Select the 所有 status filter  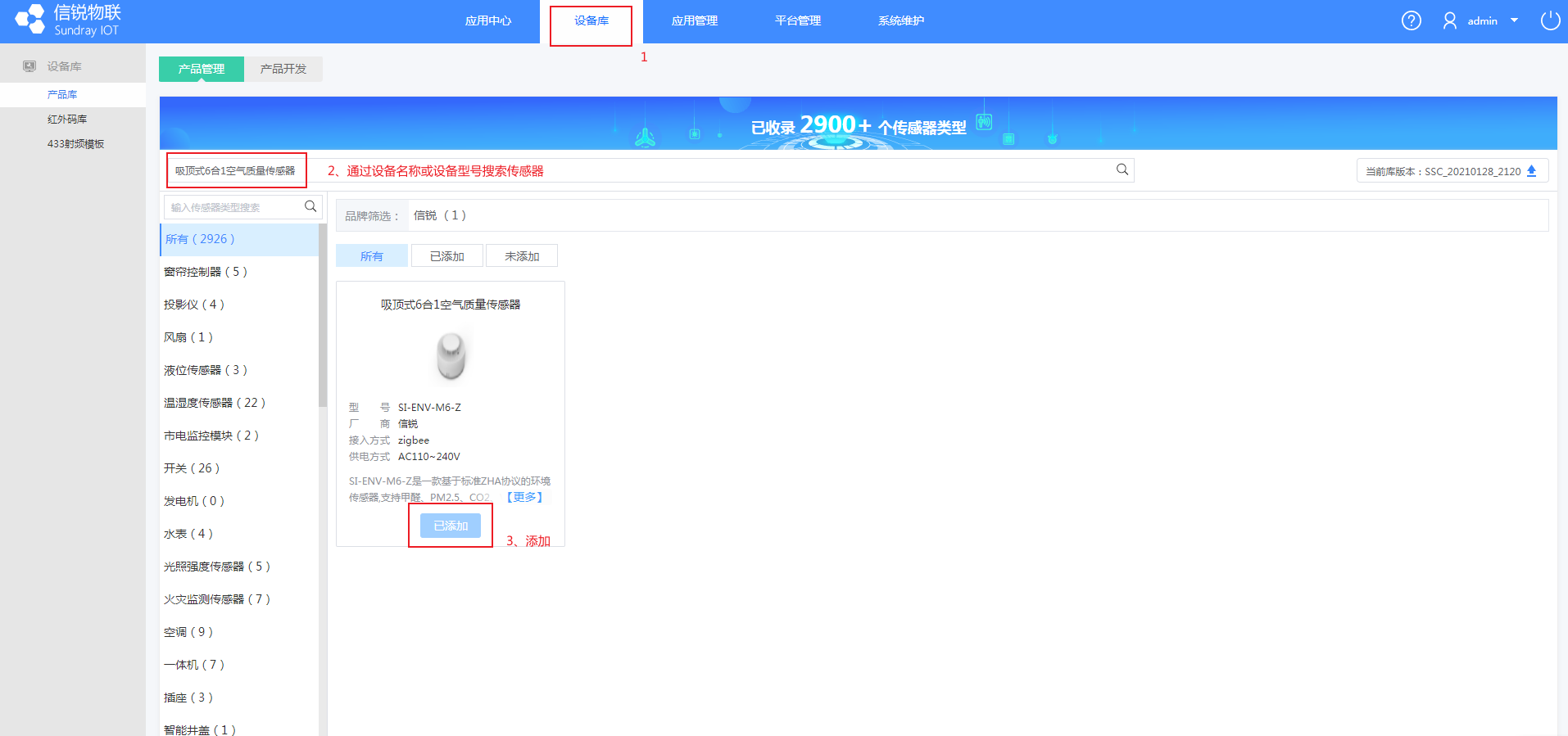tap(371, 256)
